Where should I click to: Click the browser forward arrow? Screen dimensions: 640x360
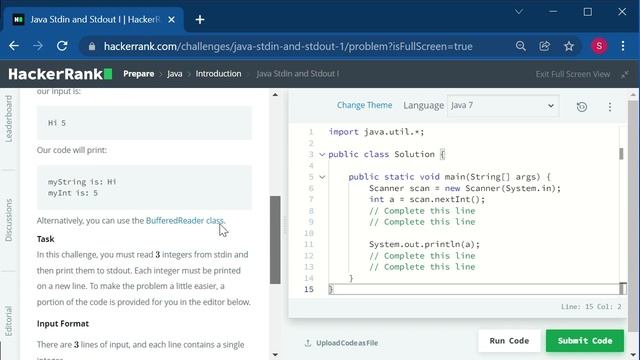[x=38, y=46]
